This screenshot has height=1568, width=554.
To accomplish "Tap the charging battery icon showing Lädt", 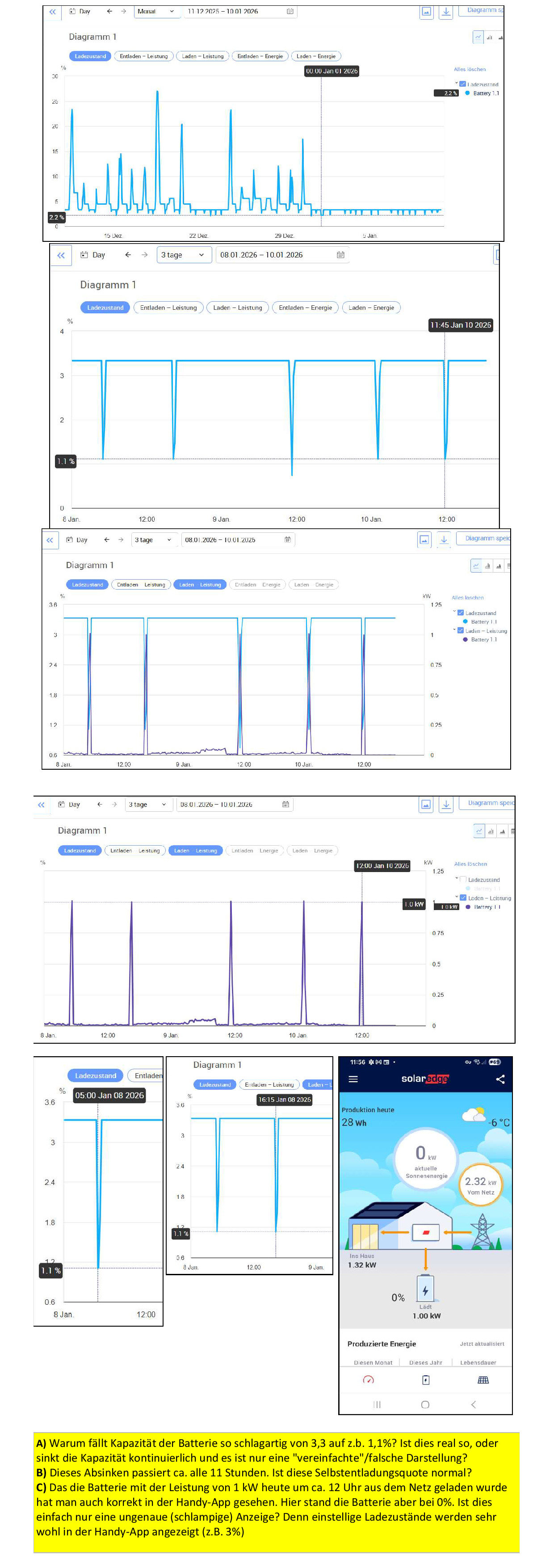I will 425,1289.
